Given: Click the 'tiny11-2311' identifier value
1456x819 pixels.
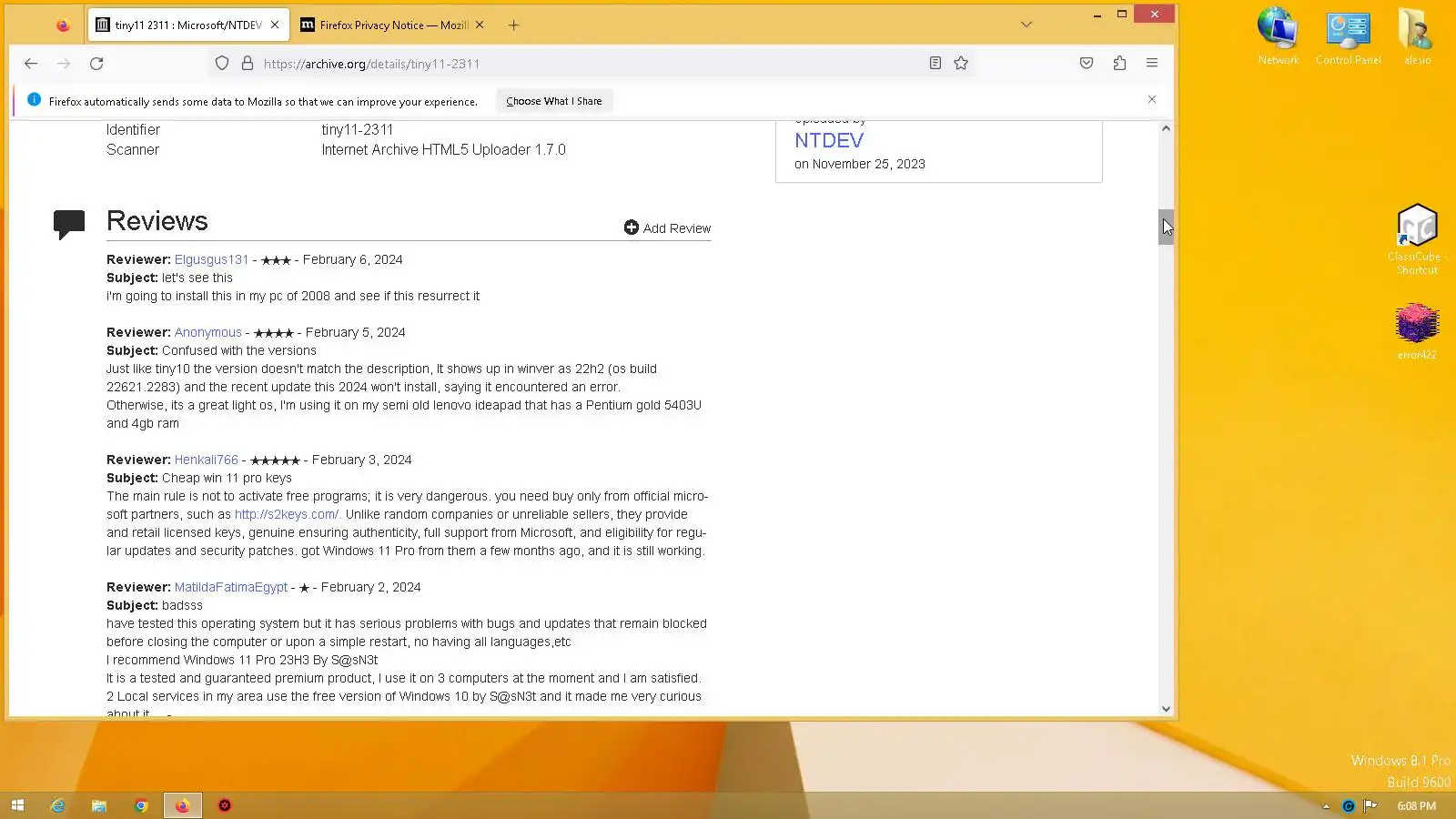Looking at the screenshot, I should [x=358, y=130].
